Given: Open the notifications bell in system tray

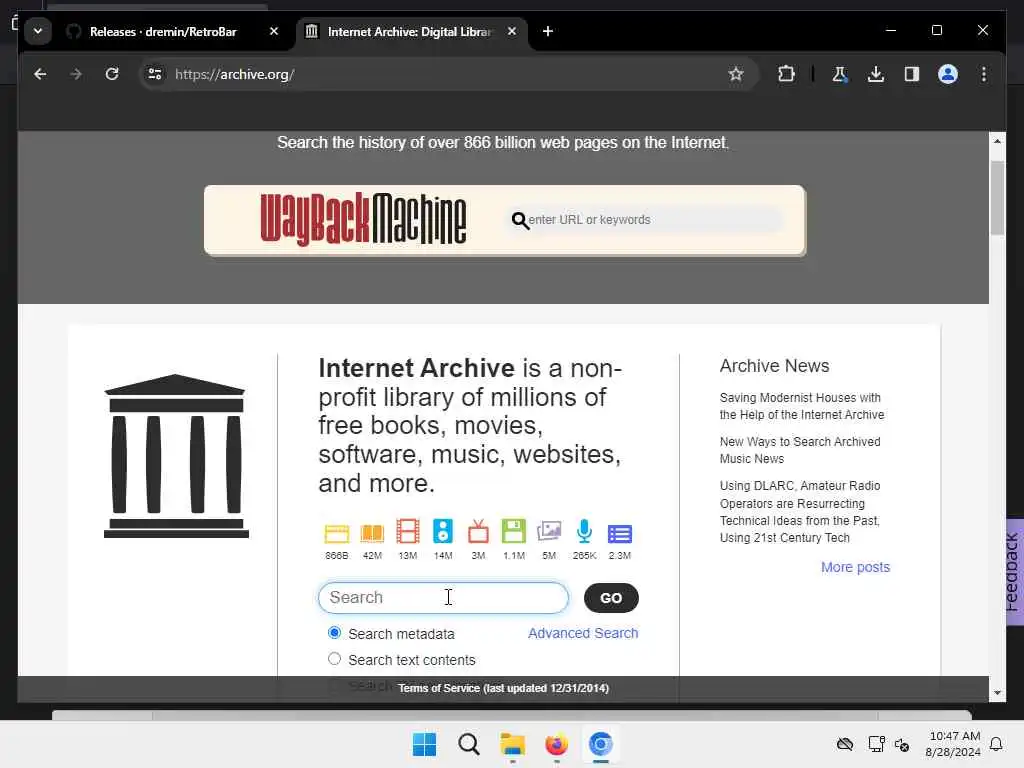Looking at the screenshot, I should (996, 744).
